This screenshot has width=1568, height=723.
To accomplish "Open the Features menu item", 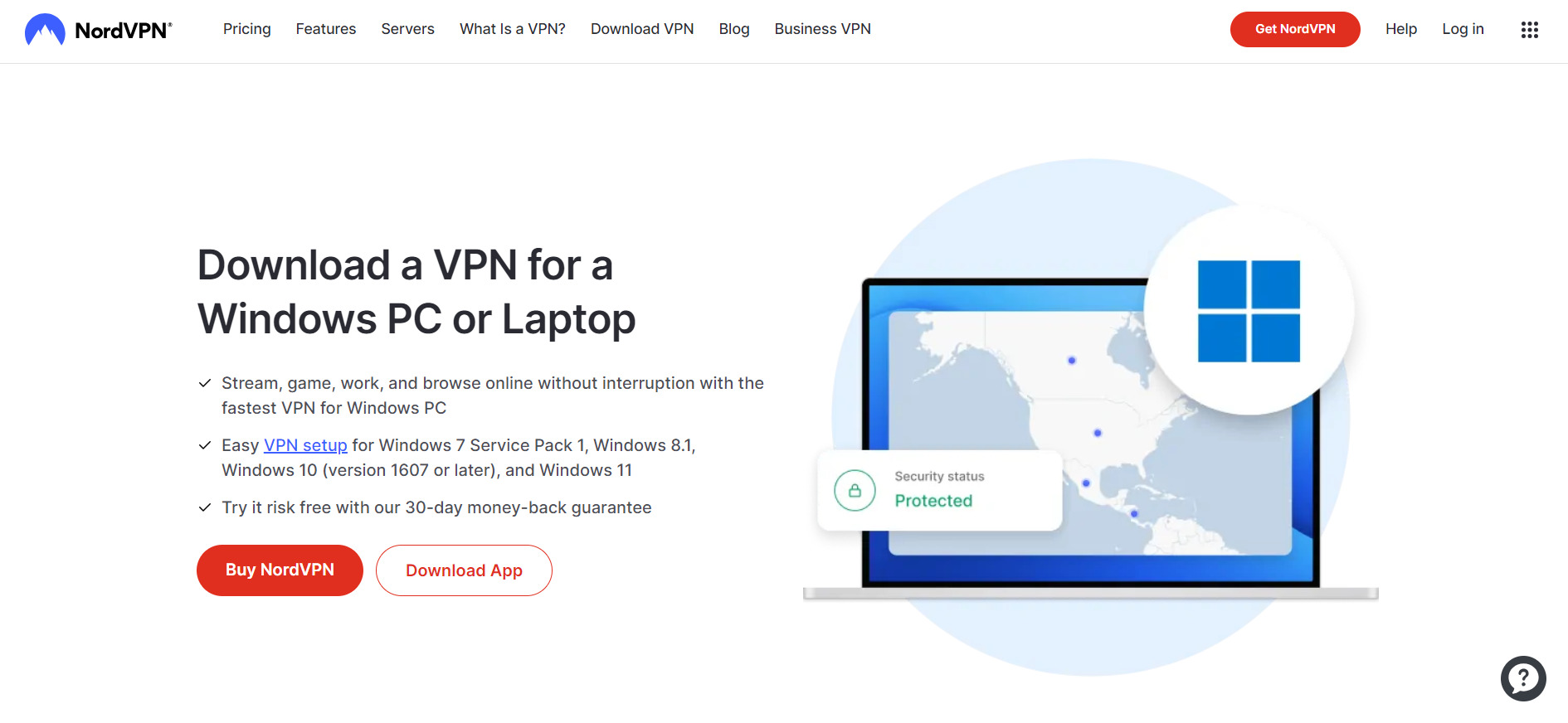I will point(326,29).
